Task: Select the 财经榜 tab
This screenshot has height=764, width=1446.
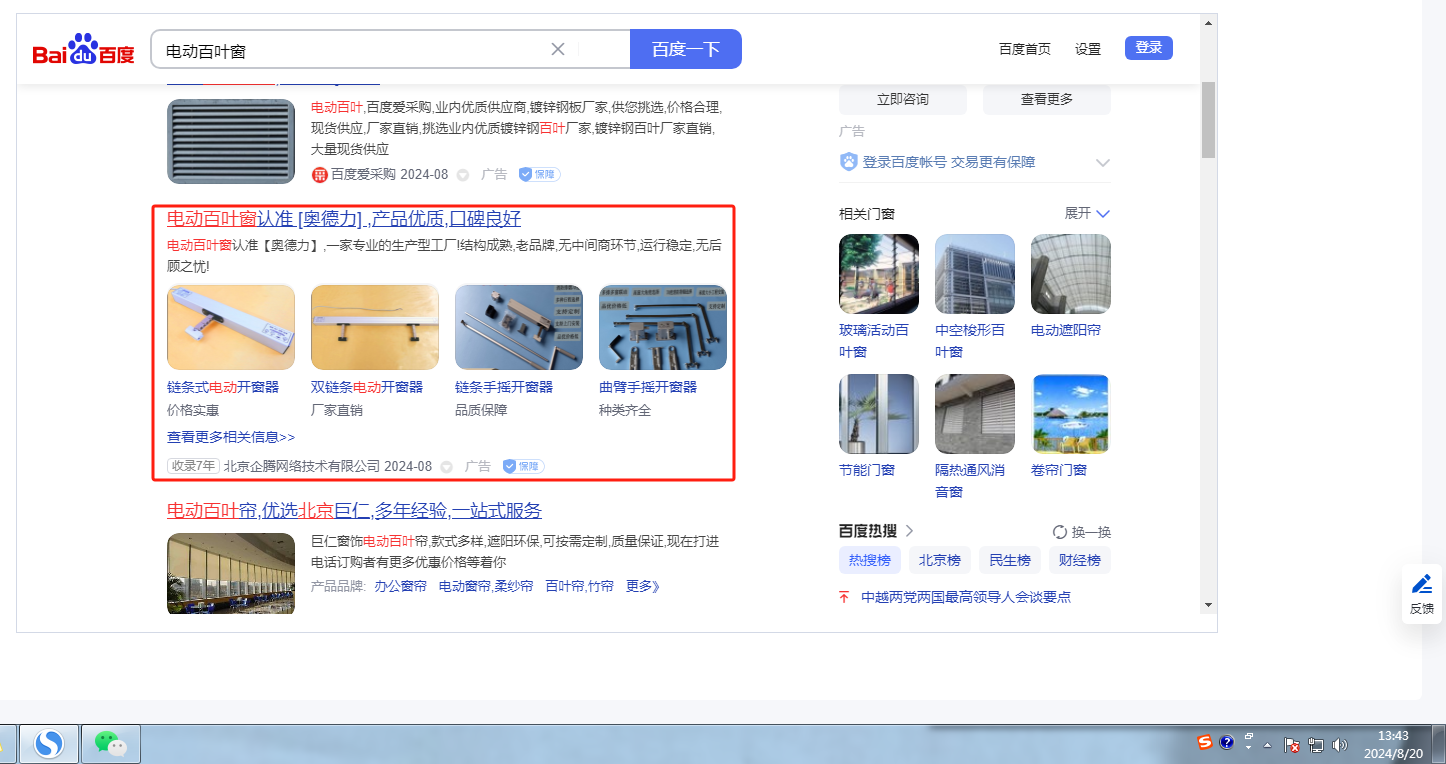Action: (x=1080, y=560)
